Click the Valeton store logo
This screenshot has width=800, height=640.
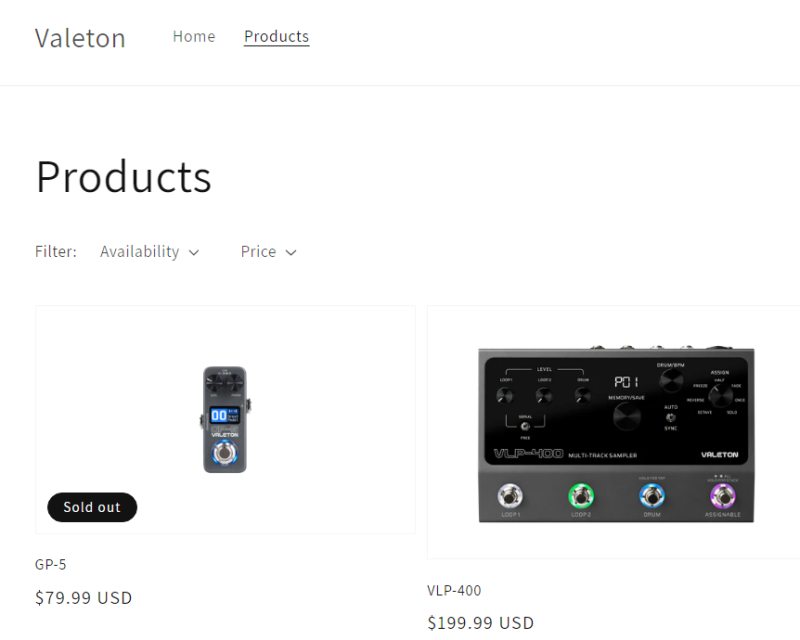click(80, 38)
